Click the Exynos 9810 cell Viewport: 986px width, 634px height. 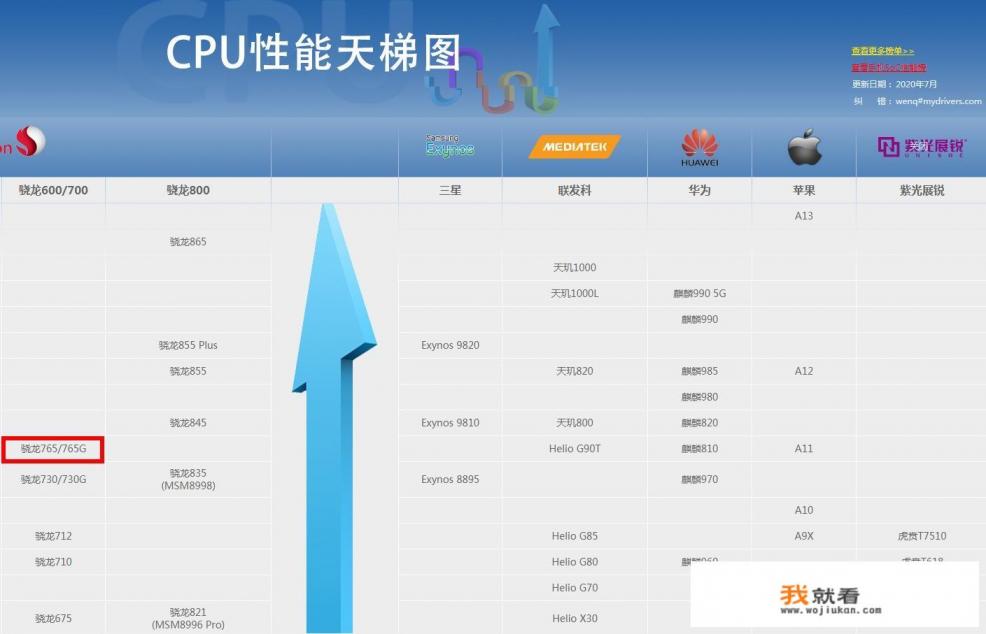[x=450, y=423]
